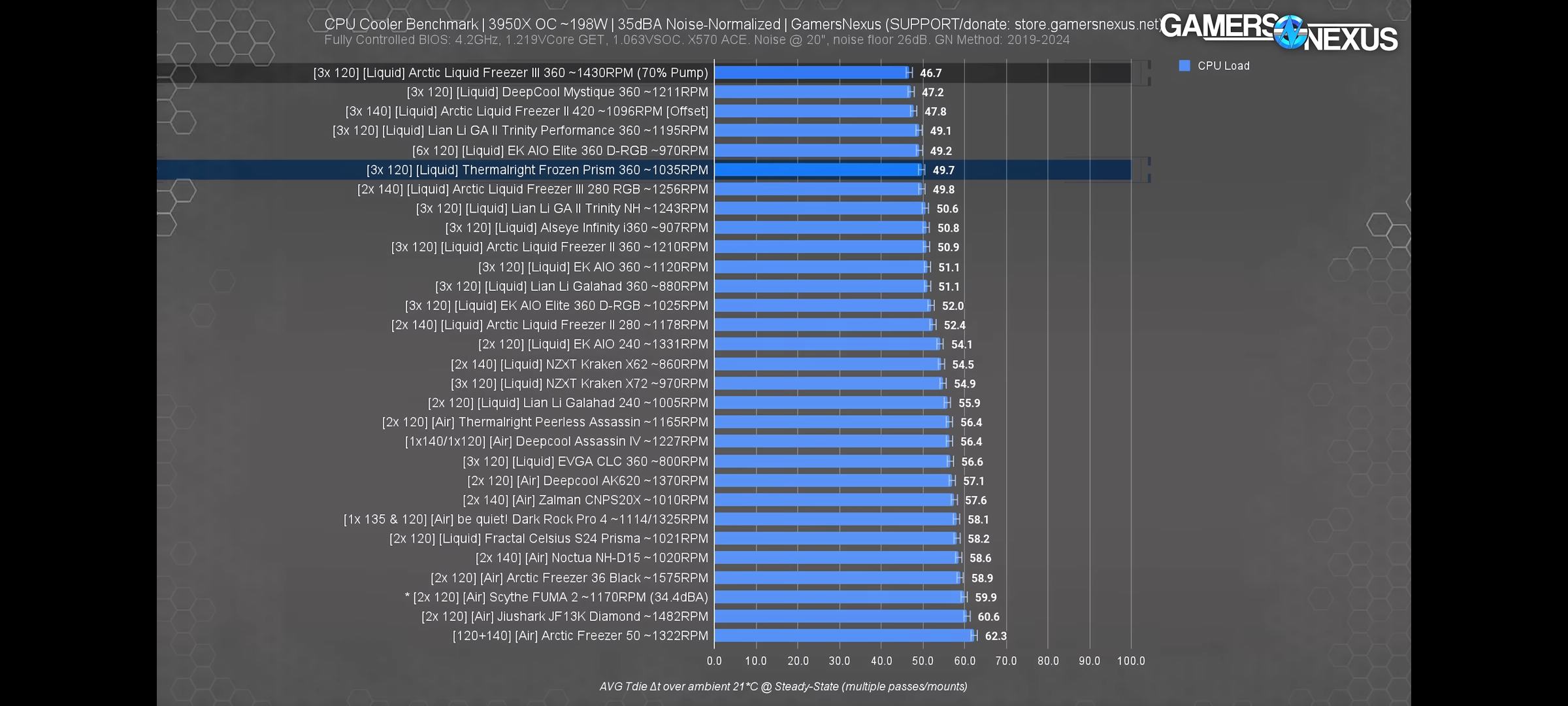Click the chart title 'CPU Cooler Benchmark'

click(401, 24)
